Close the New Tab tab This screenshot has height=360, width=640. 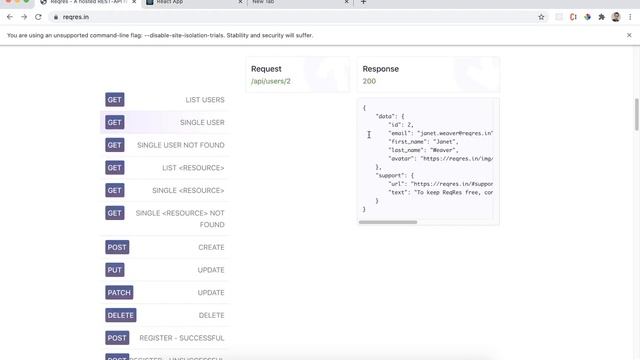click(347, 2)
